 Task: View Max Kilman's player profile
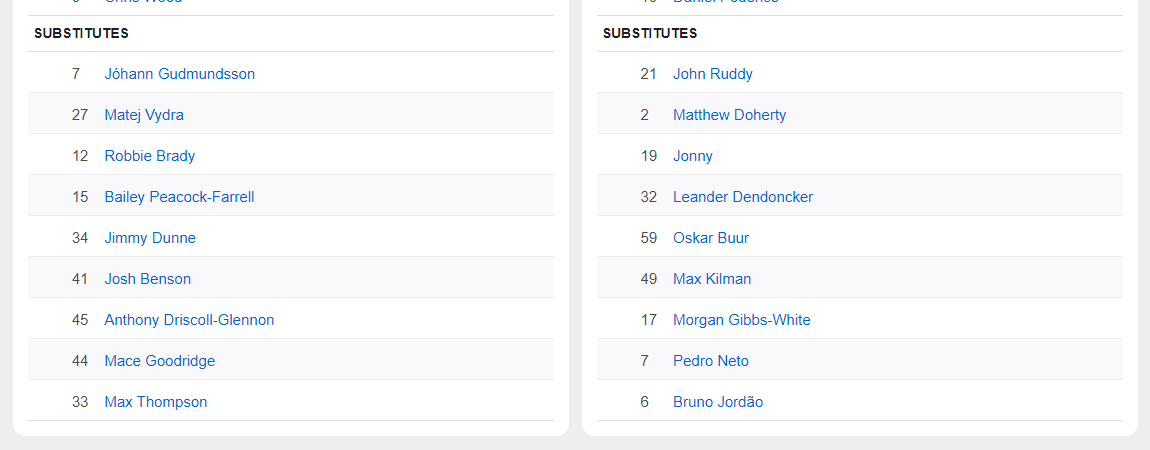click(x=712, y=279)
